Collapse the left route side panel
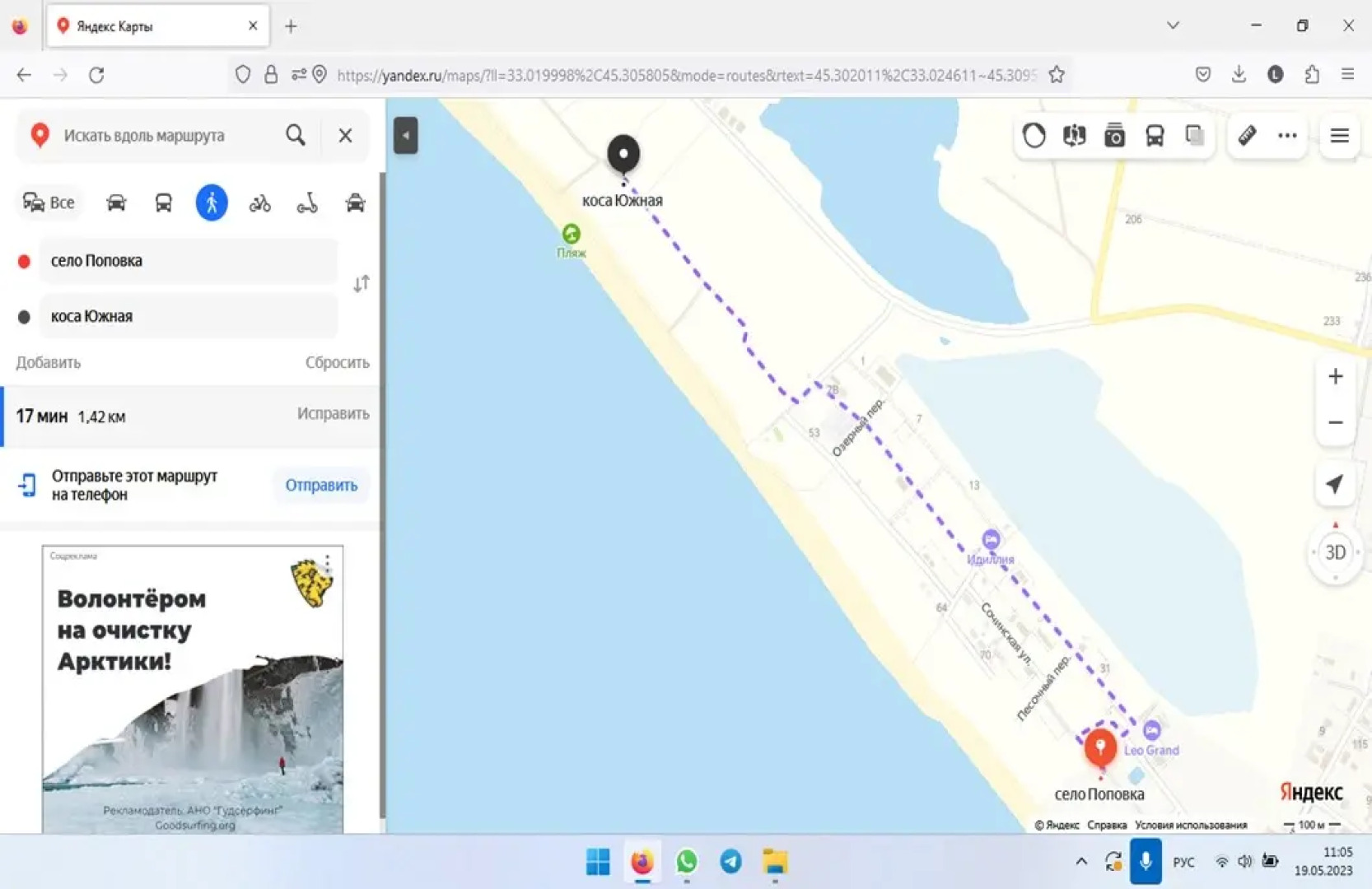 coord(405,136)
